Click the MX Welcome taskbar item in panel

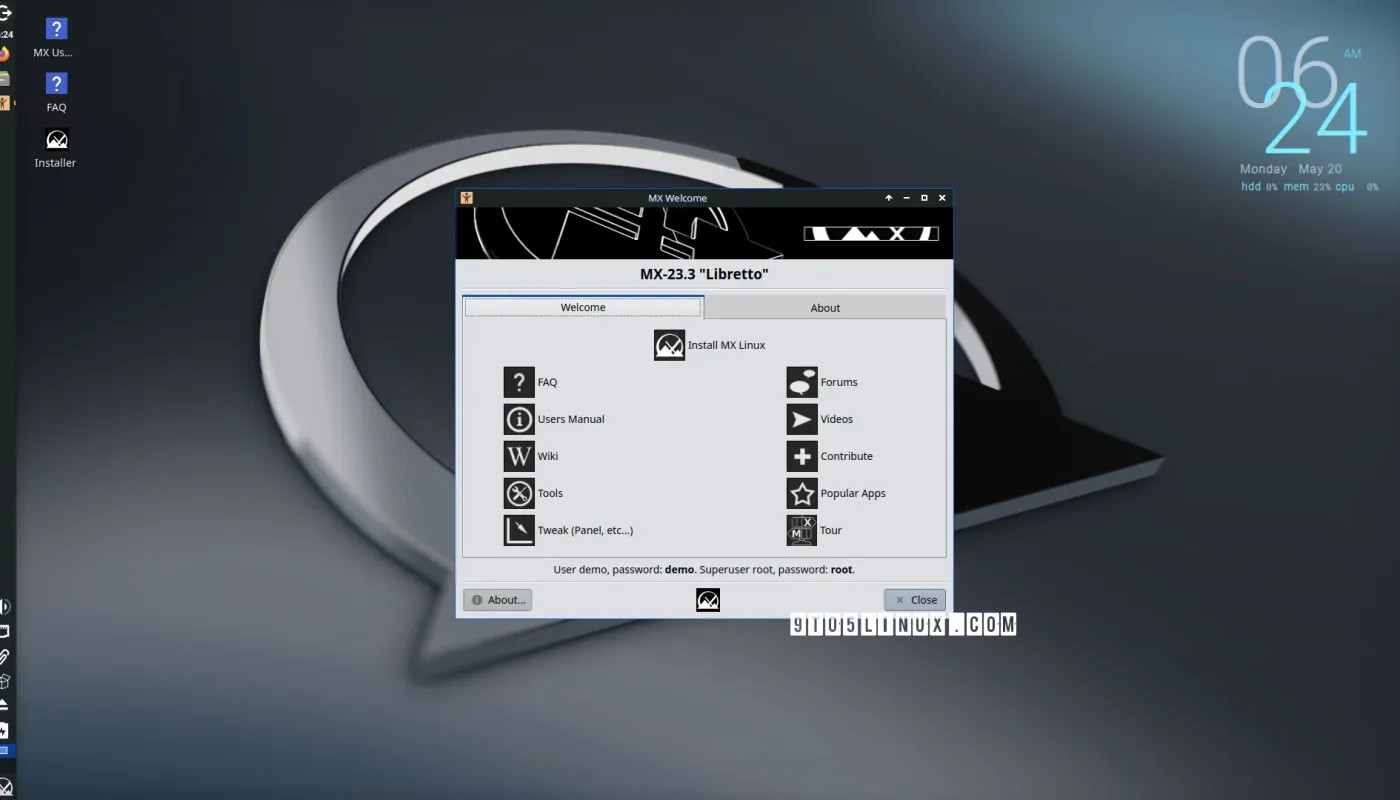coord(5,102)
